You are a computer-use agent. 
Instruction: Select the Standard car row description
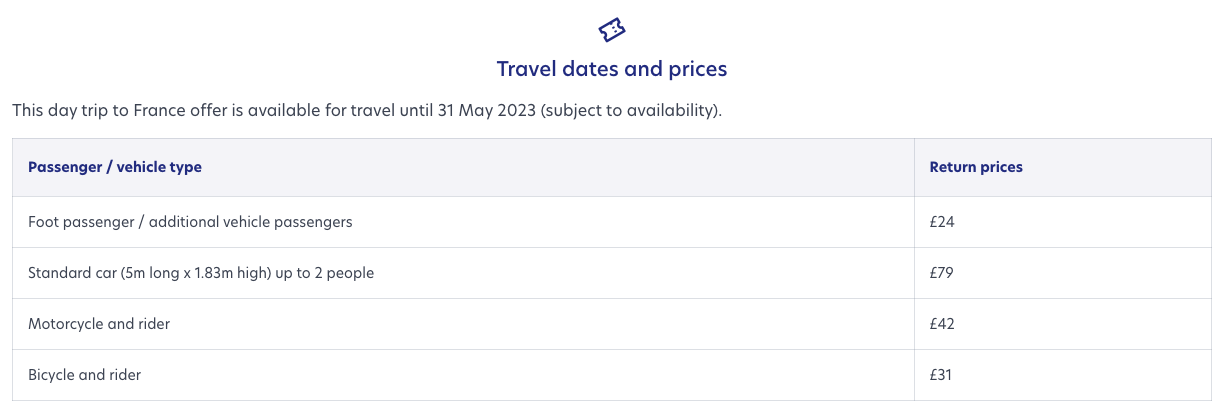(201, 272)
